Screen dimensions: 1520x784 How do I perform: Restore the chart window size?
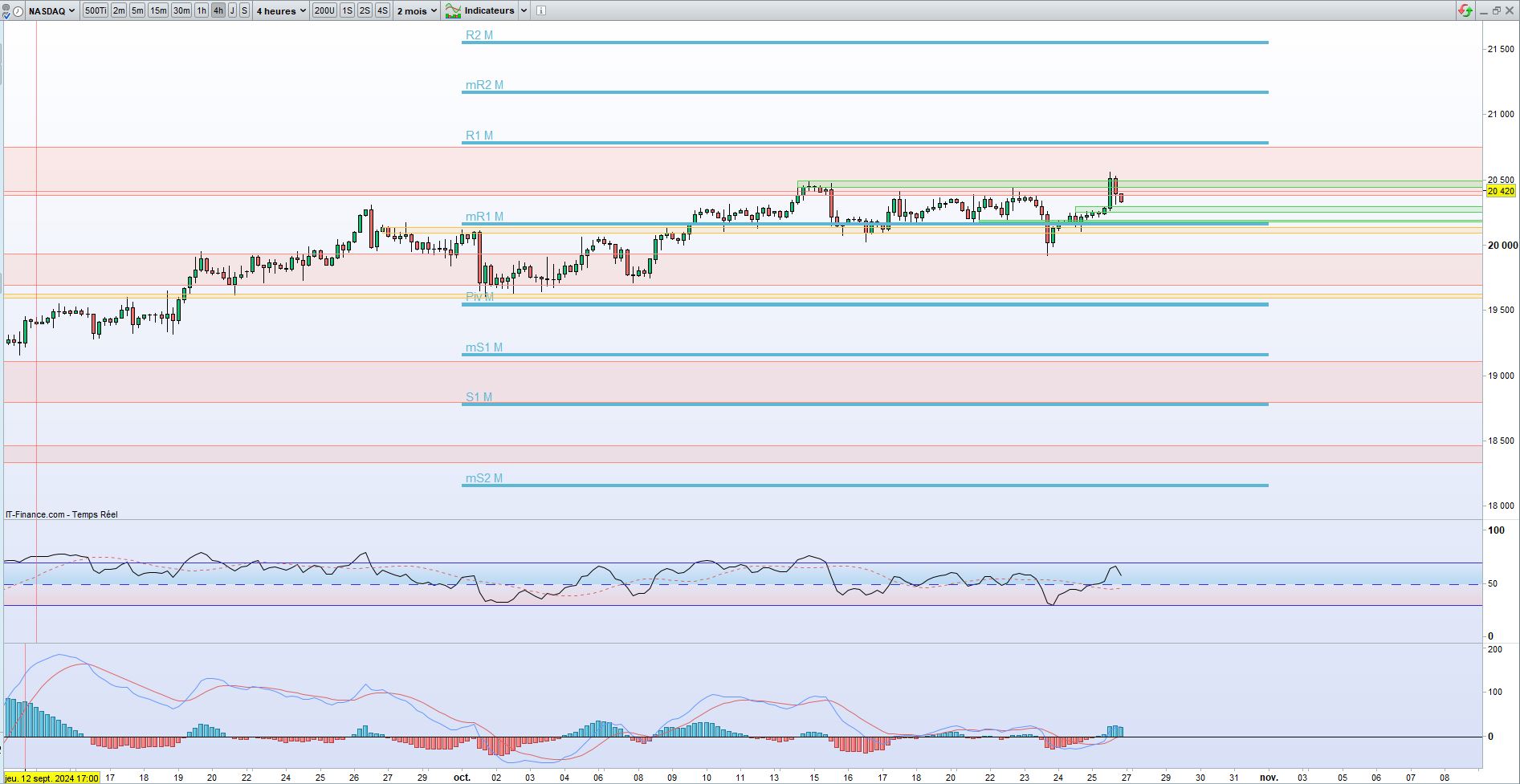tap(1496, 10)
